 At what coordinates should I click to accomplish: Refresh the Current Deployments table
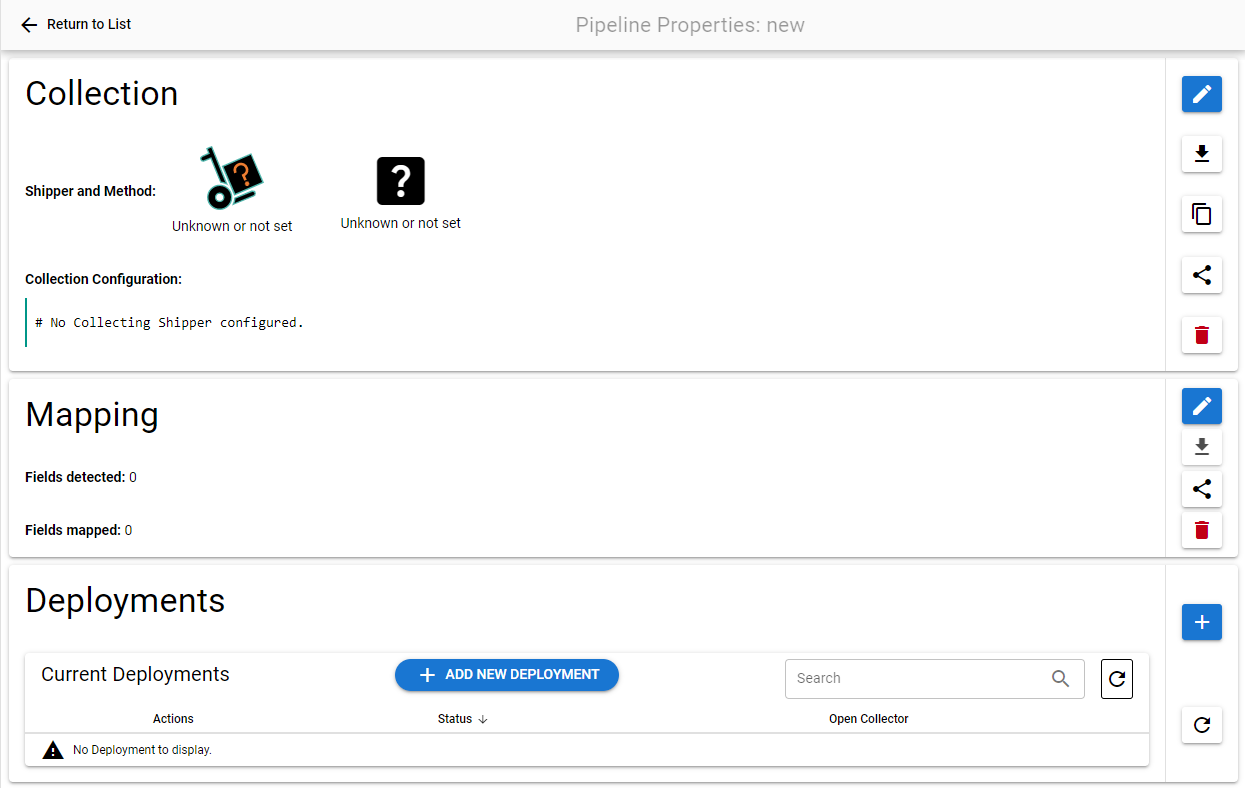[1116, 678]
